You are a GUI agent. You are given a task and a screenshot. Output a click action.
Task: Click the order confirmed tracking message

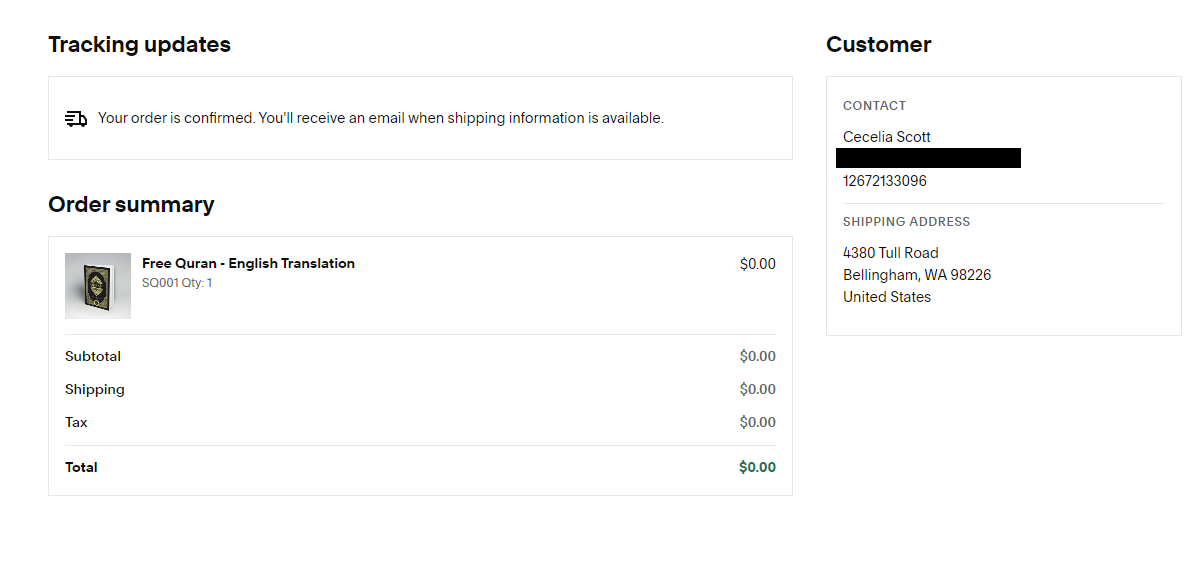[x=380, y=118]
